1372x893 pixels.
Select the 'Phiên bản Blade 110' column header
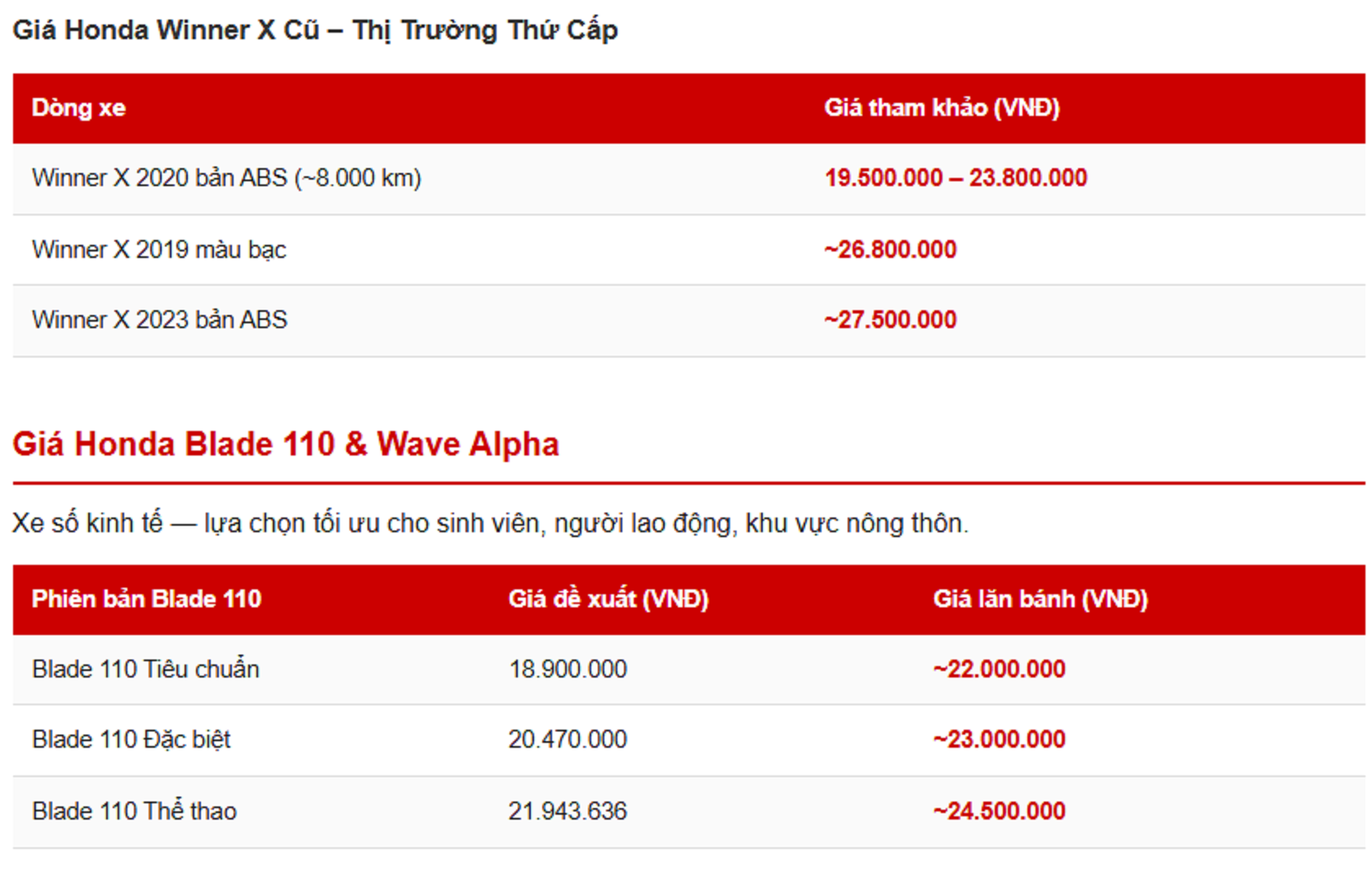(x=146, y=599)
